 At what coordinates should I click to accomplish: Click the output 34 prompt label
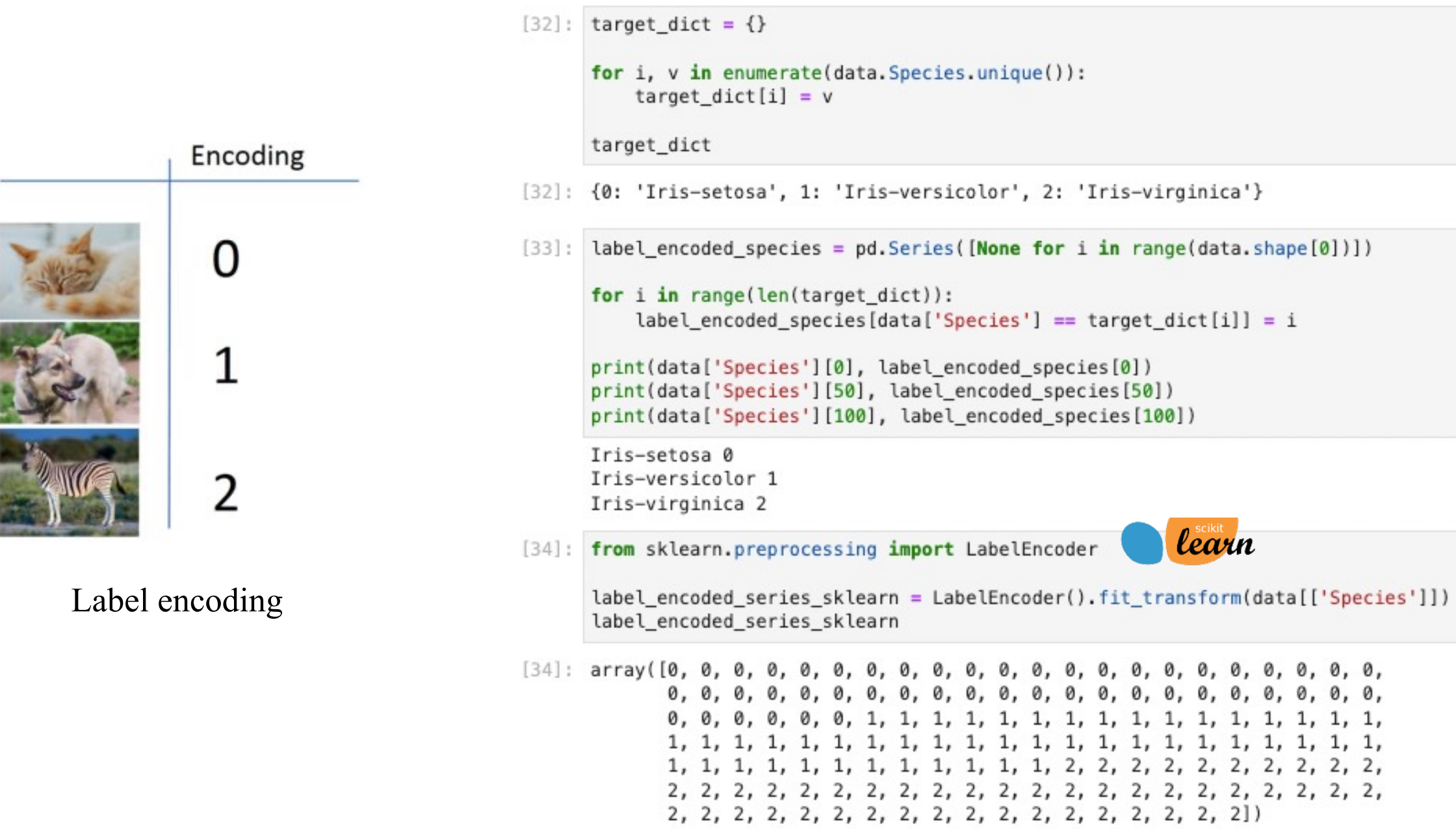pos(547,669)
